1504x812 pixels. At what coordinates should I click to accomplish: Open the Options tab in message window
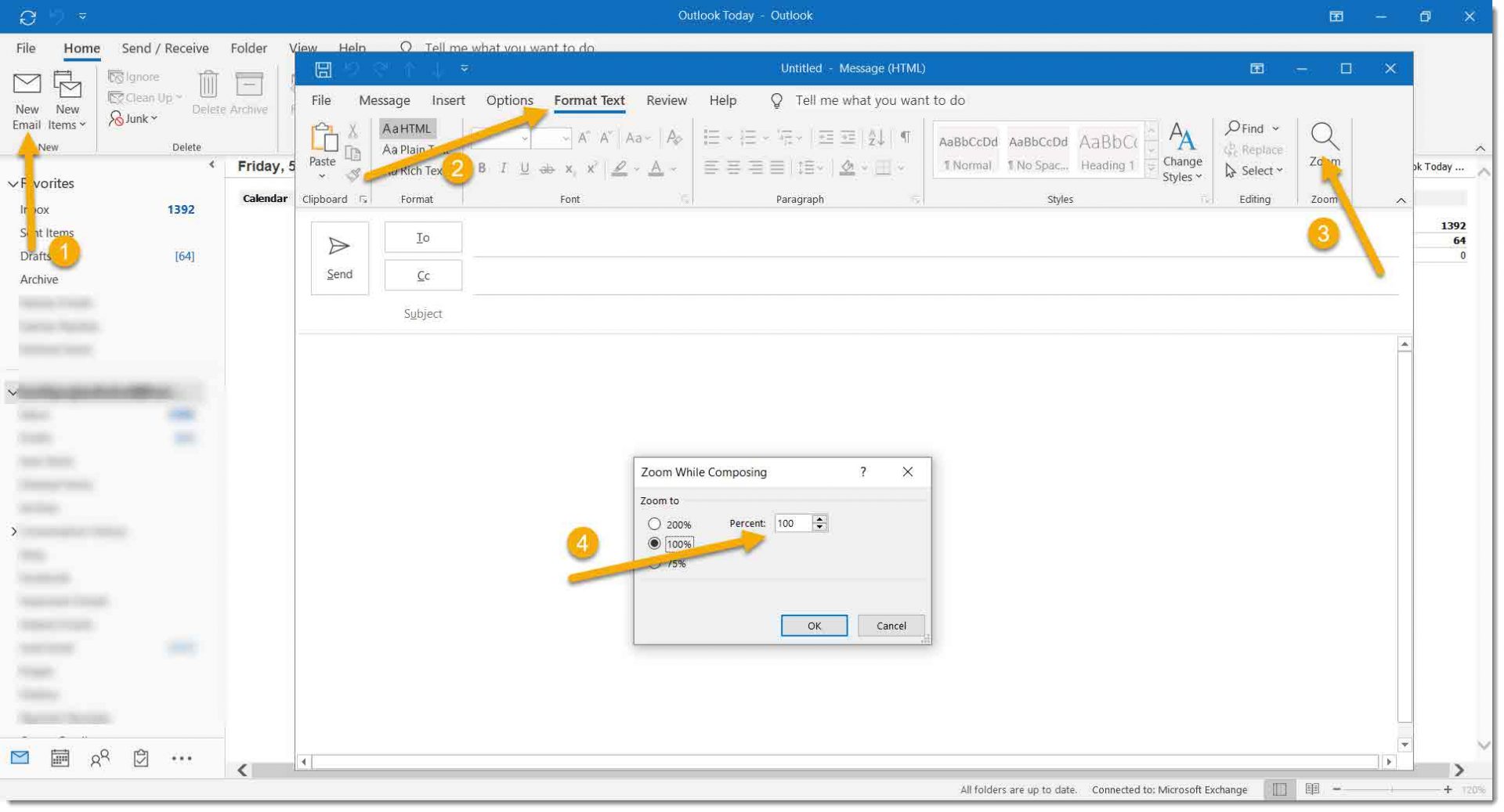pyautogui.click(x=509, y=100)
